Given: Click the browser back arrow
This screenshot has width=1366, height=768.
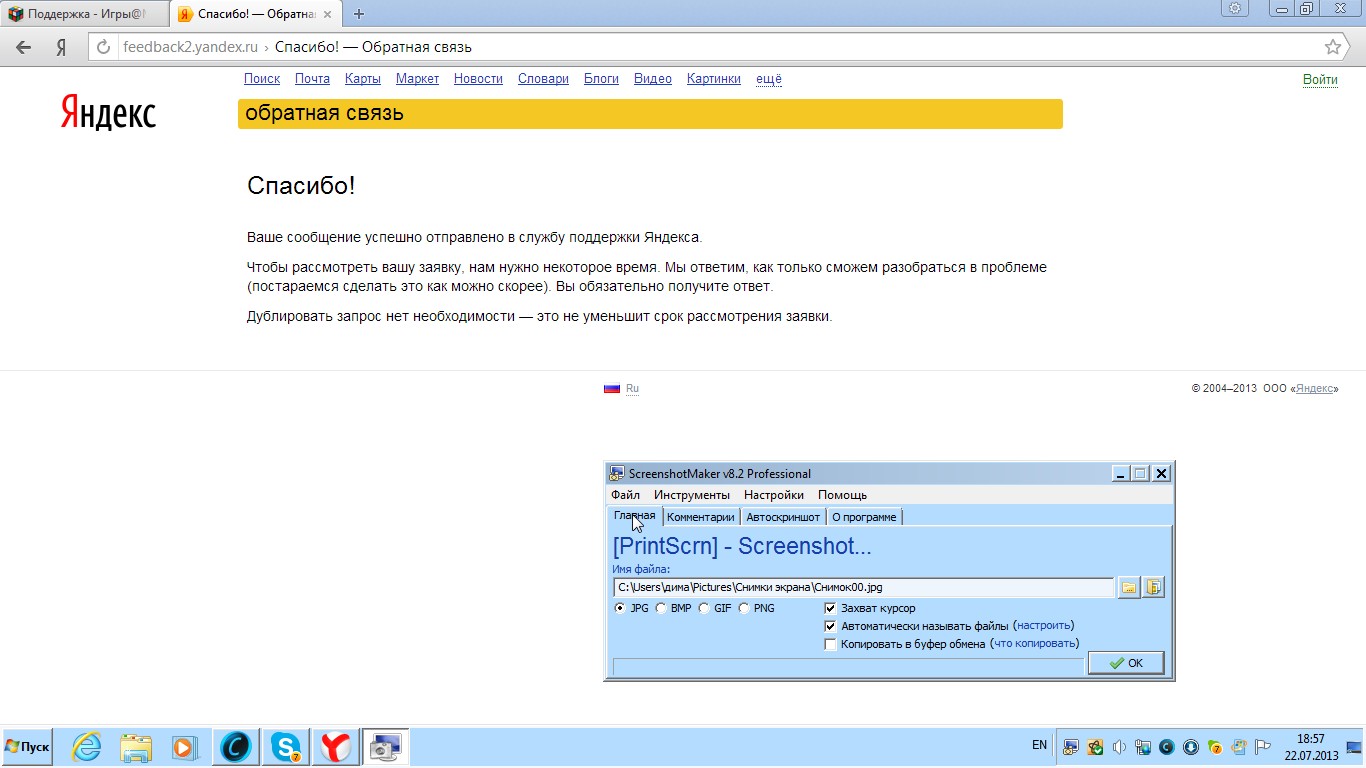Looking at the screenshot, I should point(24,47).
